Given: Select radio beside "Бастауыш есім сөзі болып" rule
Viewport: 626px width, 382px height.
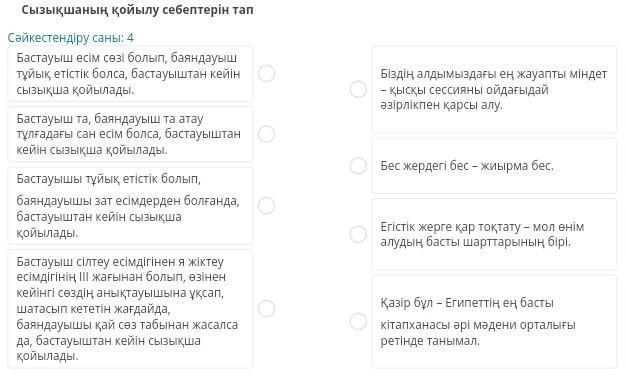Looking at the screenshot, I should [x=266, y=73].
